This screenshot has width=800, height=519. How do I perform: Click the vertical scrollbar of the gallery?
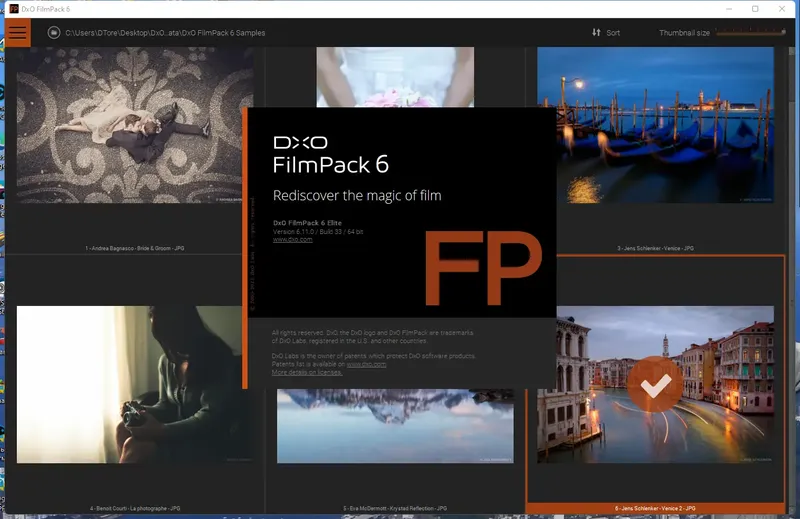coord(792,281)
